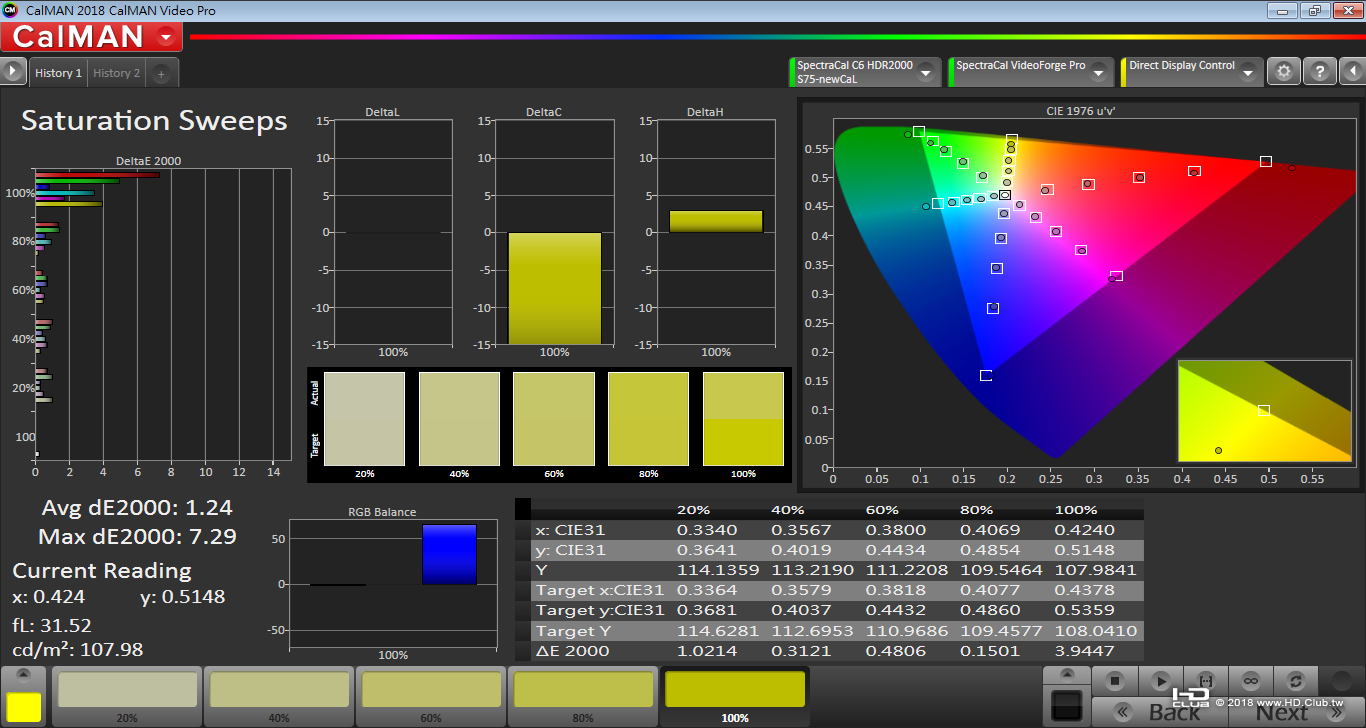This screenshot has height=728, width=1366.
Task: Collapse the right panel with the arrow button
Action: point(1352,72)
